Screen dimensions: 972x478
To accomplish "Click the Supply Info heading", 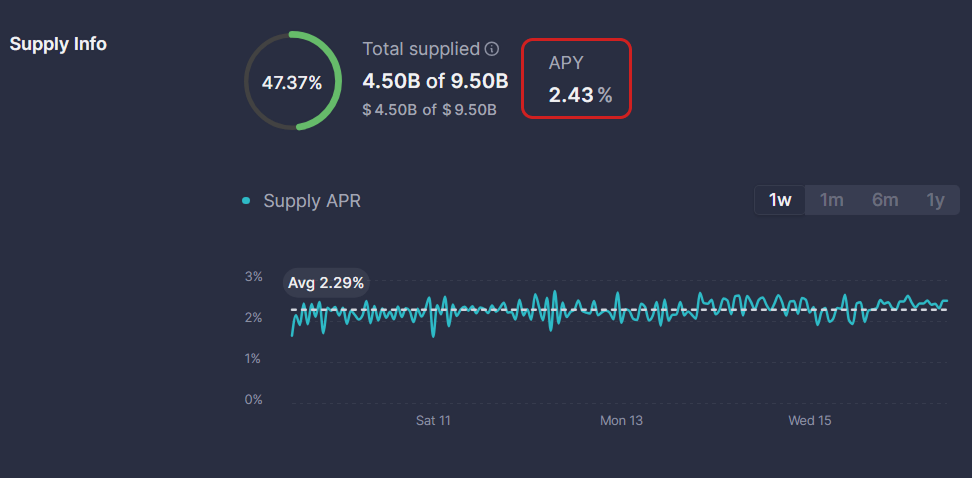I will pos(58,45).
